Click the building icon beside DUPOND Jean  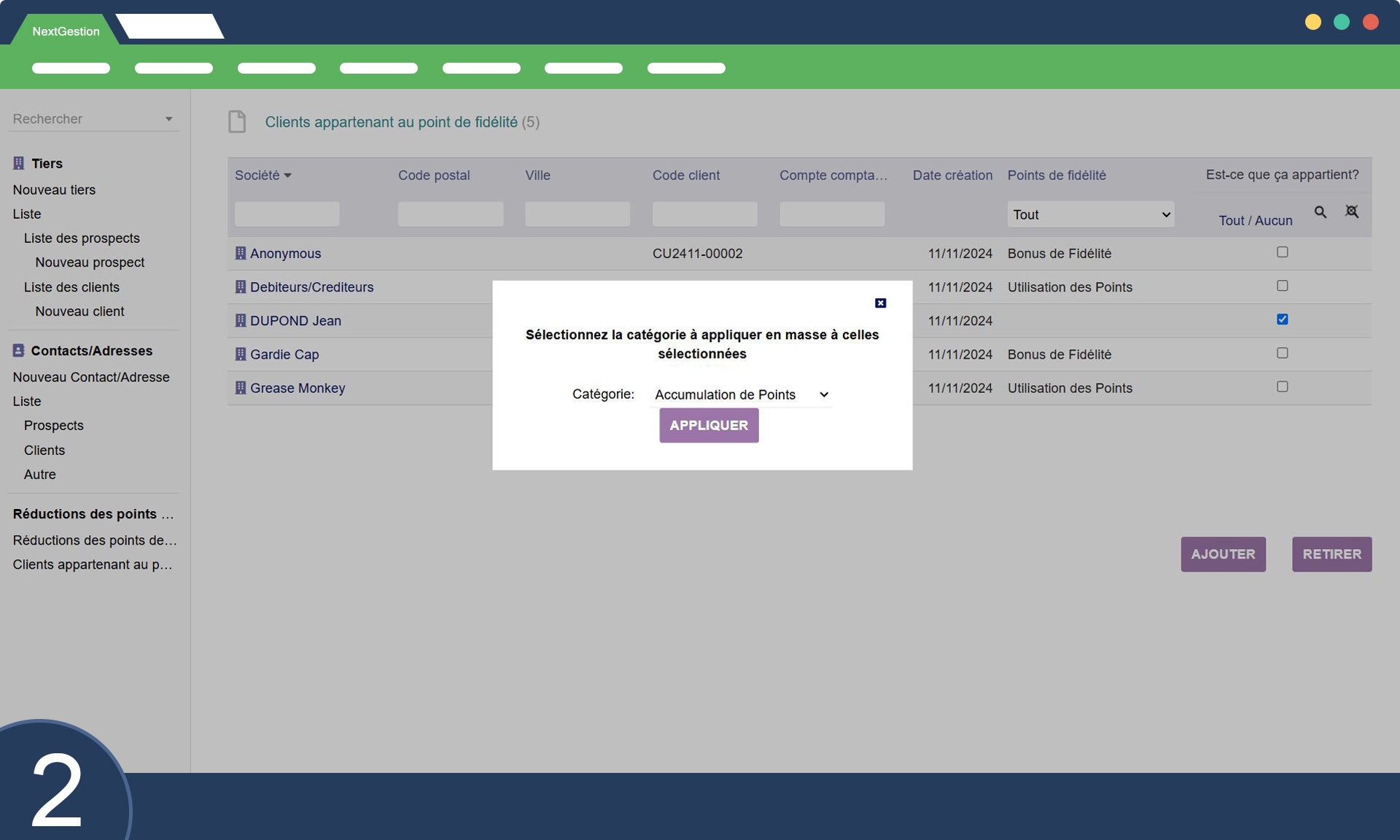point(240,321)
